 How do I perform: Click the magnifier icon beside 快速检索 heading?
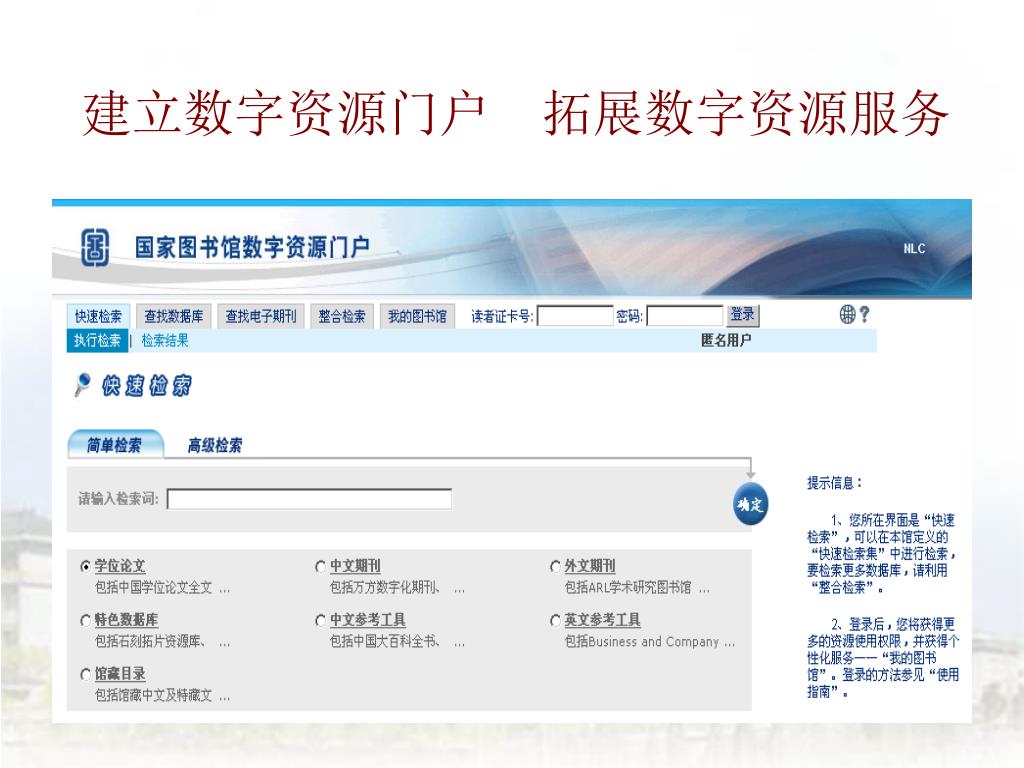(82, 385)
